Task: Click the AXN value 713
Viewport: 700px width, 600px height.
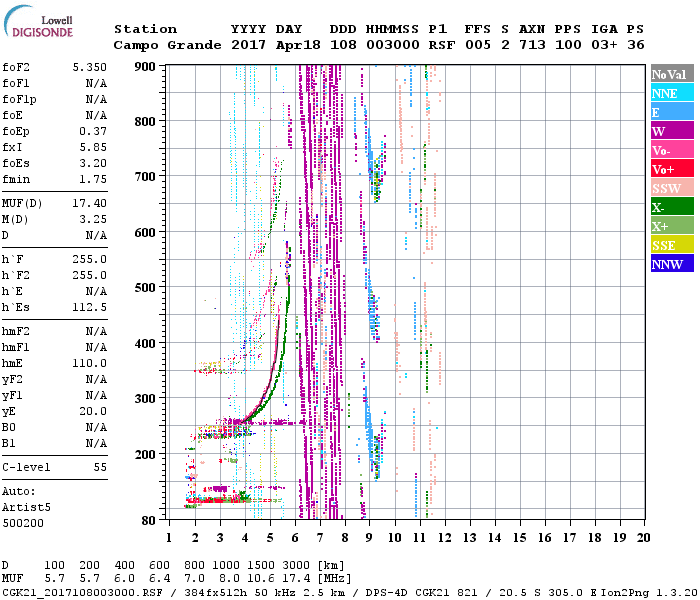Action: pos(532,45)
